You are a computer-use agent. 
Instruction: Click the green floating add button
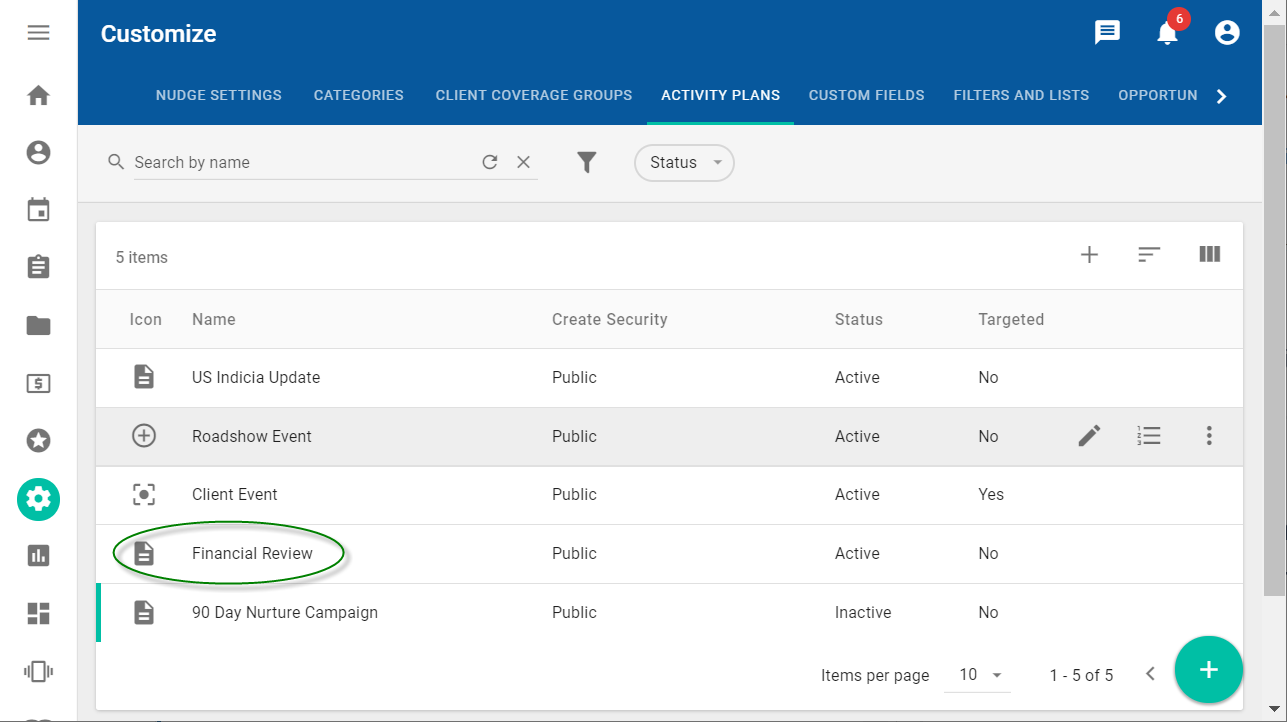tap(1208, 670)
